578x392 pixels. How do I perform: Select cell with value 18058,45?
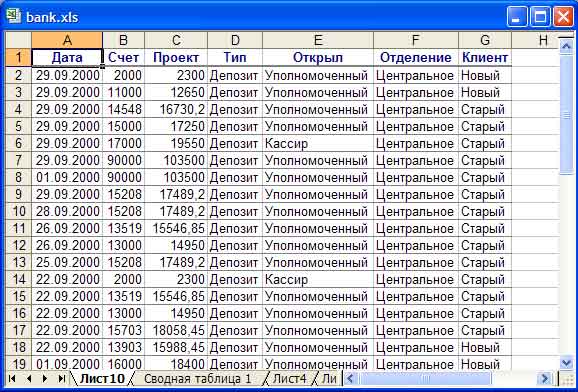coord(176,330)
